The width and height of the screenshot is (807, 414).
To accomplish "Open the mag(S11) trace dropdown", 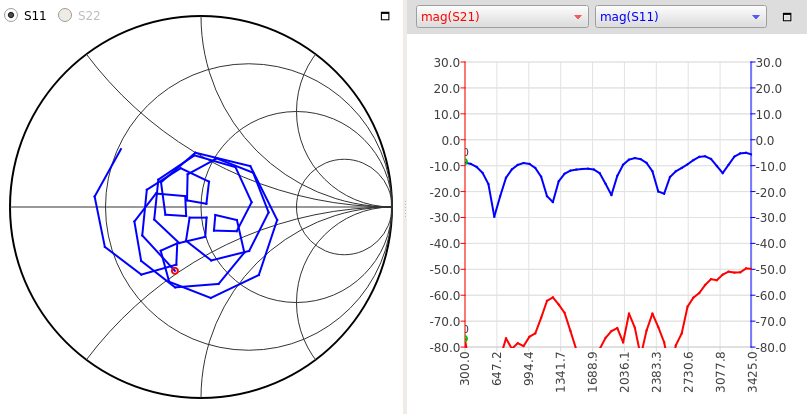I will tap(681, 17).
